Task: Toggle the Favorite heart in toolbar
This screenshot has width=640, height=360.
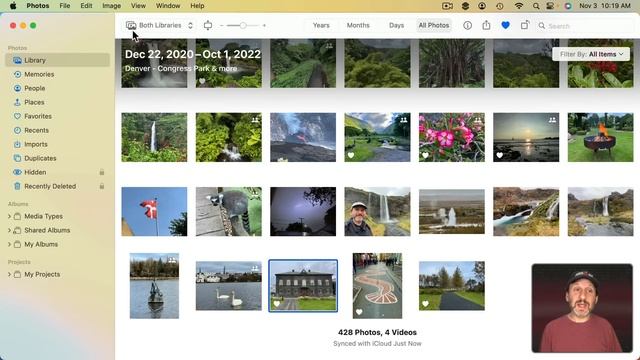Action: 505,25
